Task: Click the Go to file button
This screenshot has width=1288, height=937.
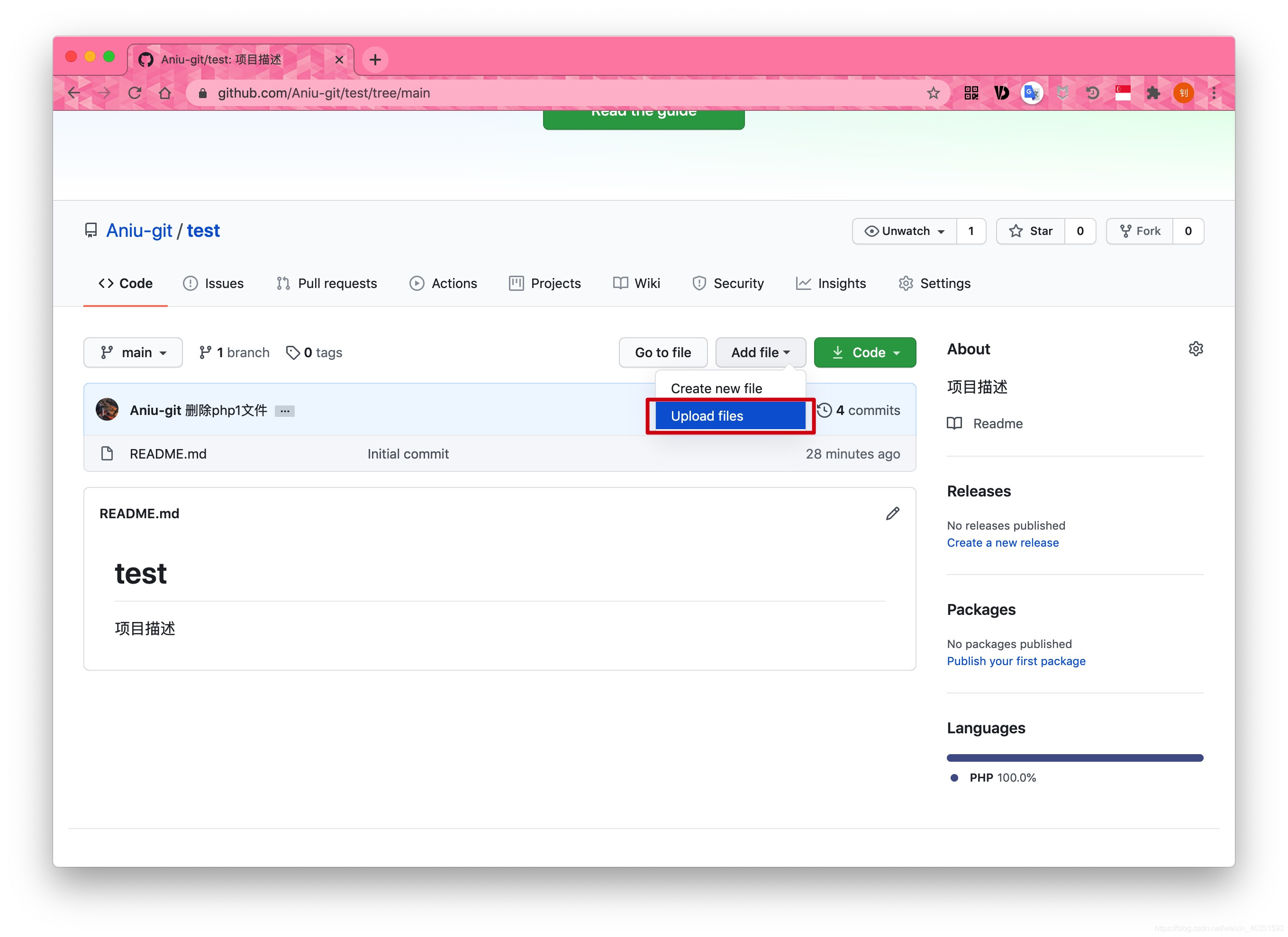Action: 663,352
